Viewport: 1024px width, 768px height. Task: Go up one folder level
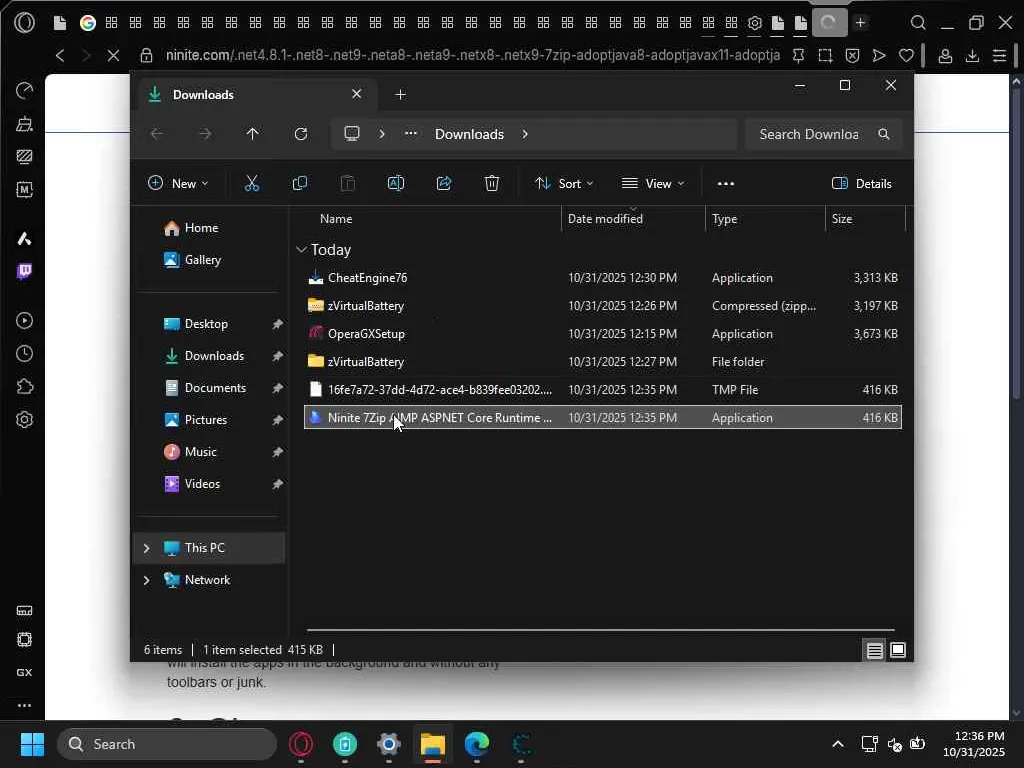253,134
